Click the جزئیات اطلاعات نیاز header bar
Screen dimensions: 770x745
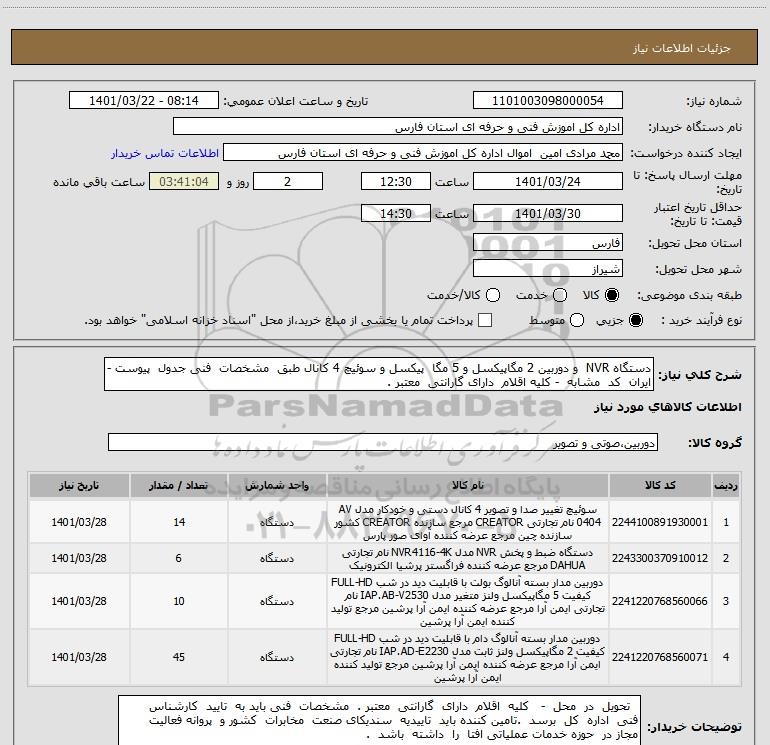point(385,47)
